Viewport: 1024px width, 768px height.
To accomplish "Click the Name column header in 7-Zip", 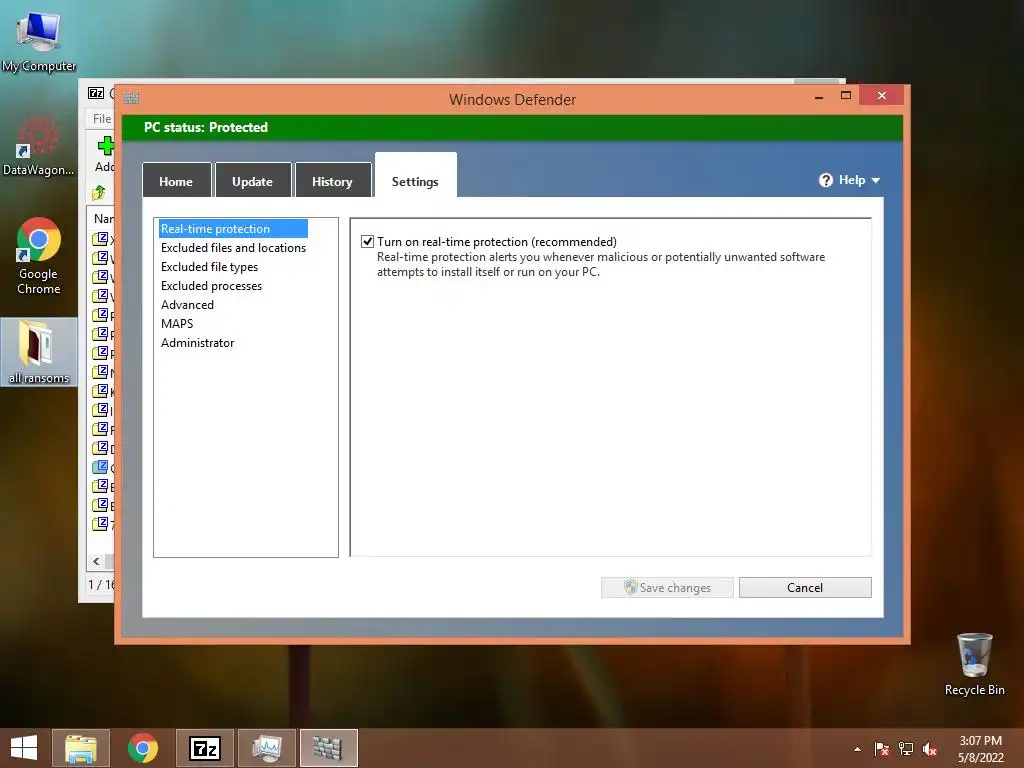I will (103, 218).
